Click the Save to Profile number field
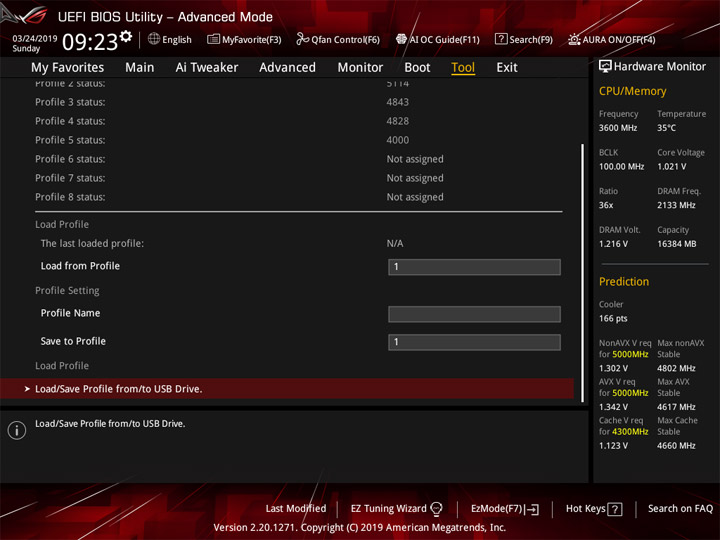Image resolution: width=720 pixels, height=540 pixels. pyautogui.click(x=474, y=342)
